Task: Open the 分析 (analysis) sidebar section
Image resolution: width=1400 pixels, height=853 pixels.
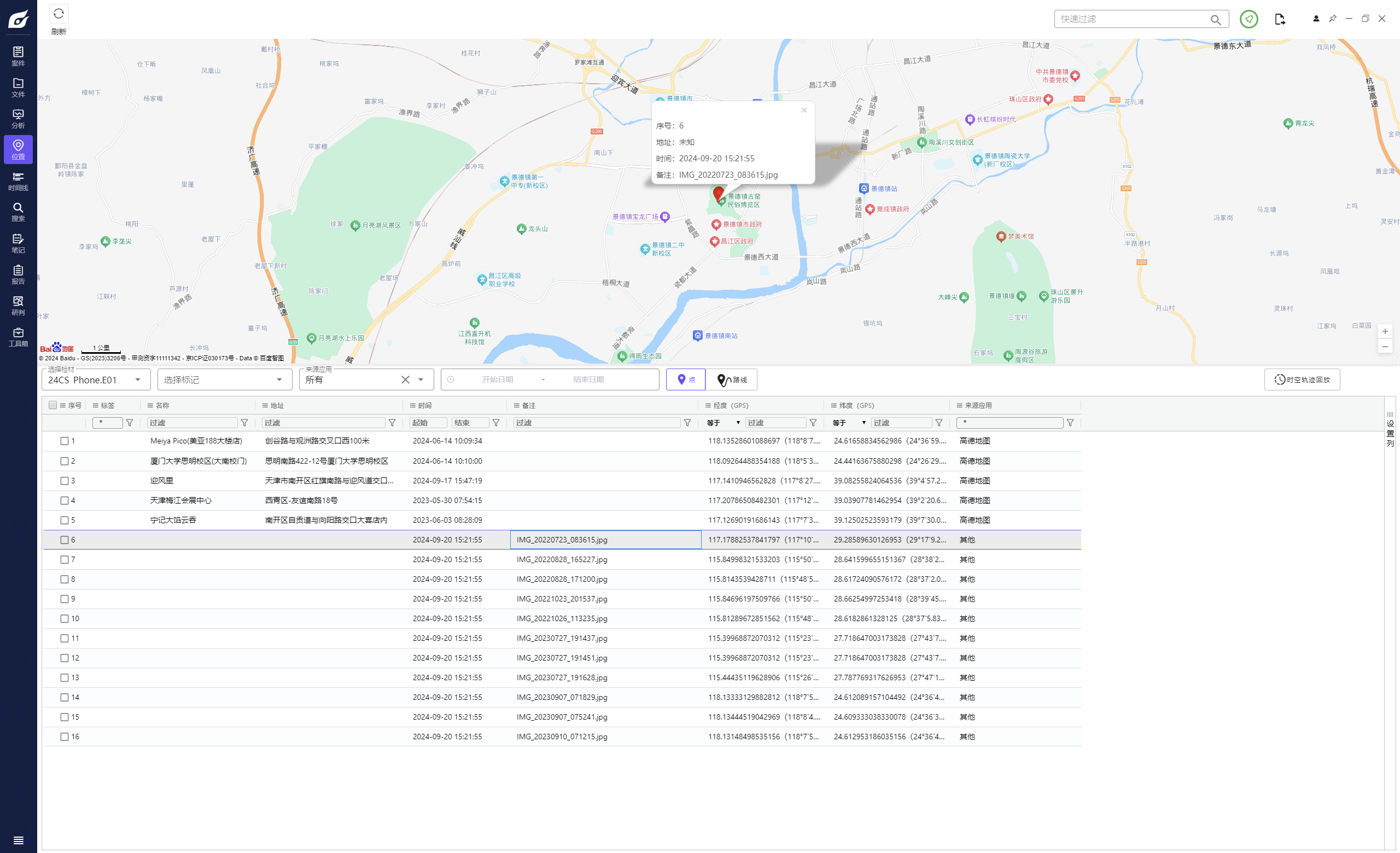Action: [x=18, y=119]
